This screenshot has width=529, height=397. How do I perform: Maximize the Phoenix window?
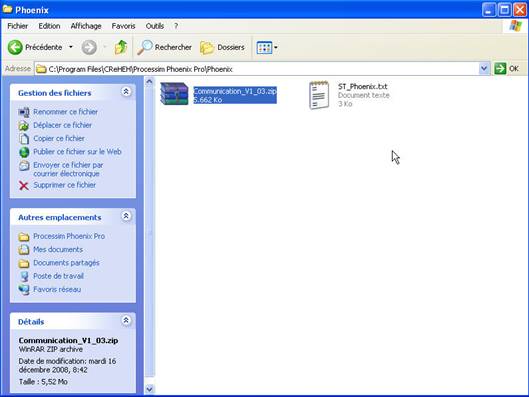coord(505,9)
